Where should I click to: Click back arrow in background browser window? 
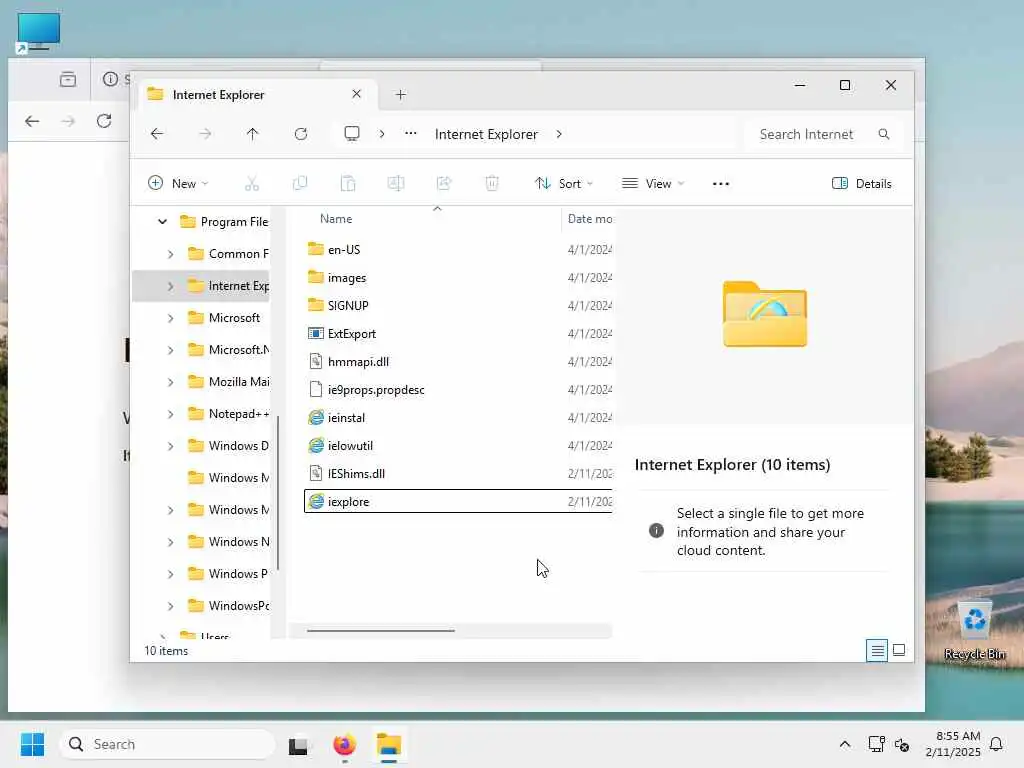tap(32, 121)
